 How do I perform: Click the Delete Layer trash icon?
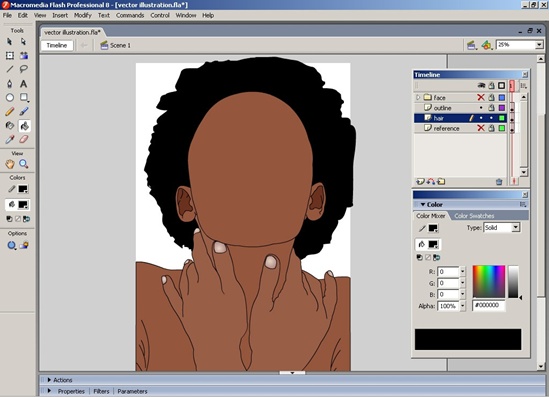tap(499, 182)
